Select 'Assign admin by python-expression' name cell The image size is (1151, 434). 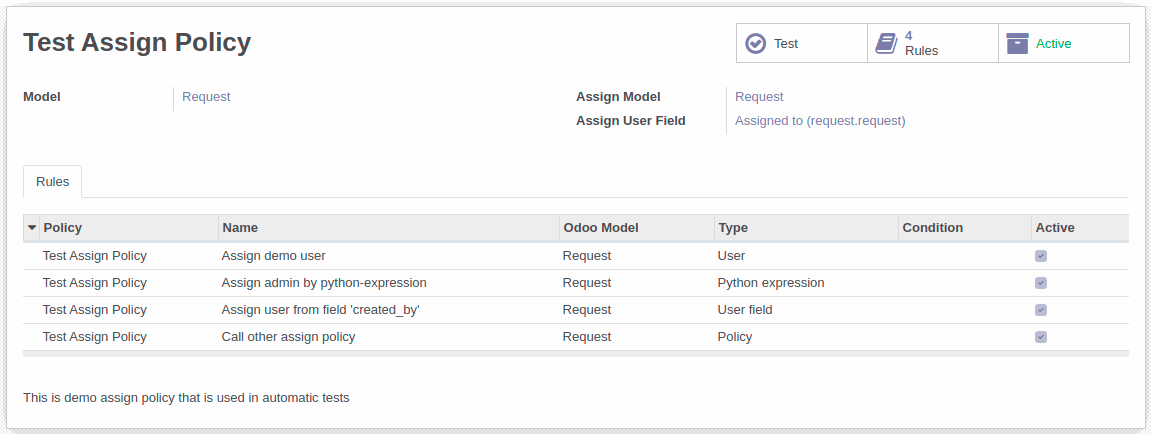point(389,283)
